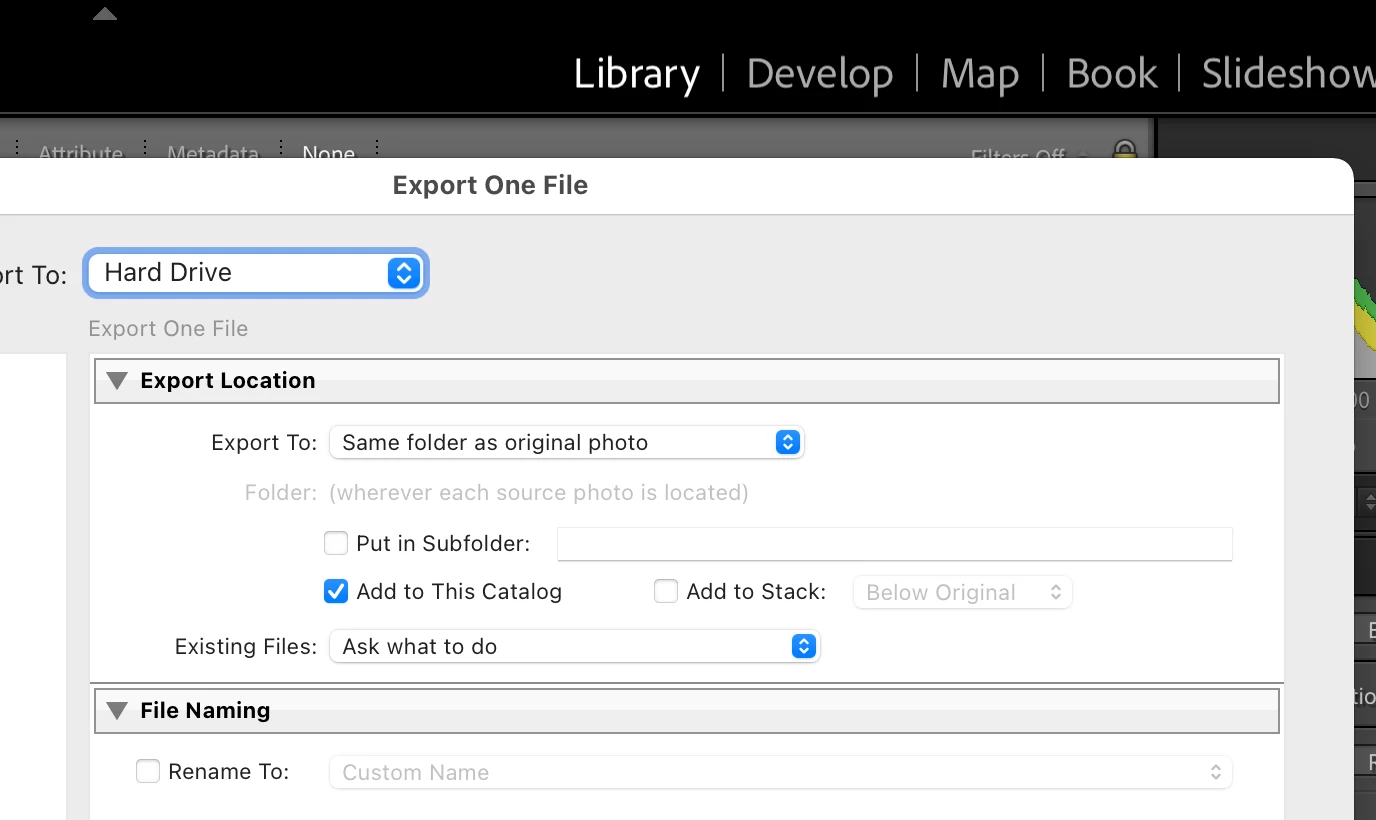Switch to the Library module
The height and width of the screenshot is (820, 1376).
636,75
